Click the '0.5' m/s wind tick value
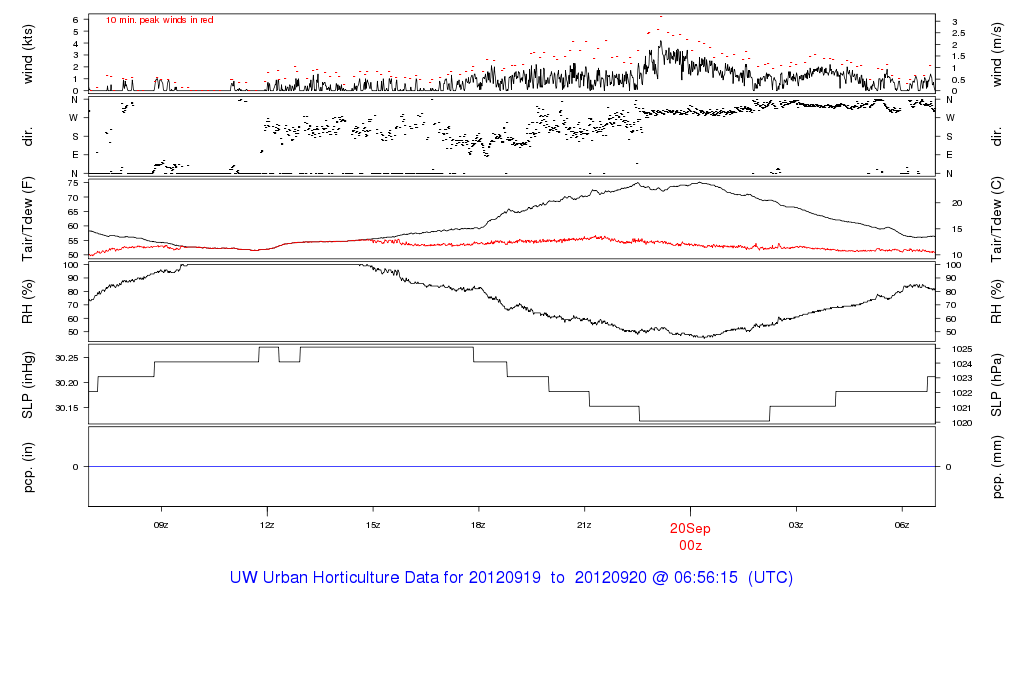Viewport: 1024px width, 700px height. [958, 80]
